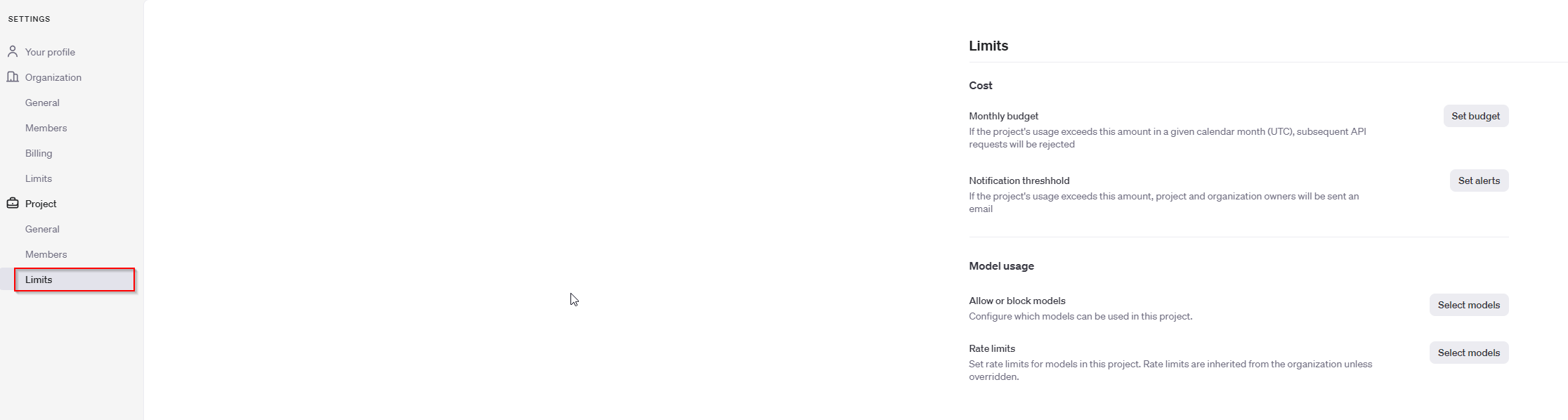
Task: Open Members under the Organization section
Action: click(46, 128)
